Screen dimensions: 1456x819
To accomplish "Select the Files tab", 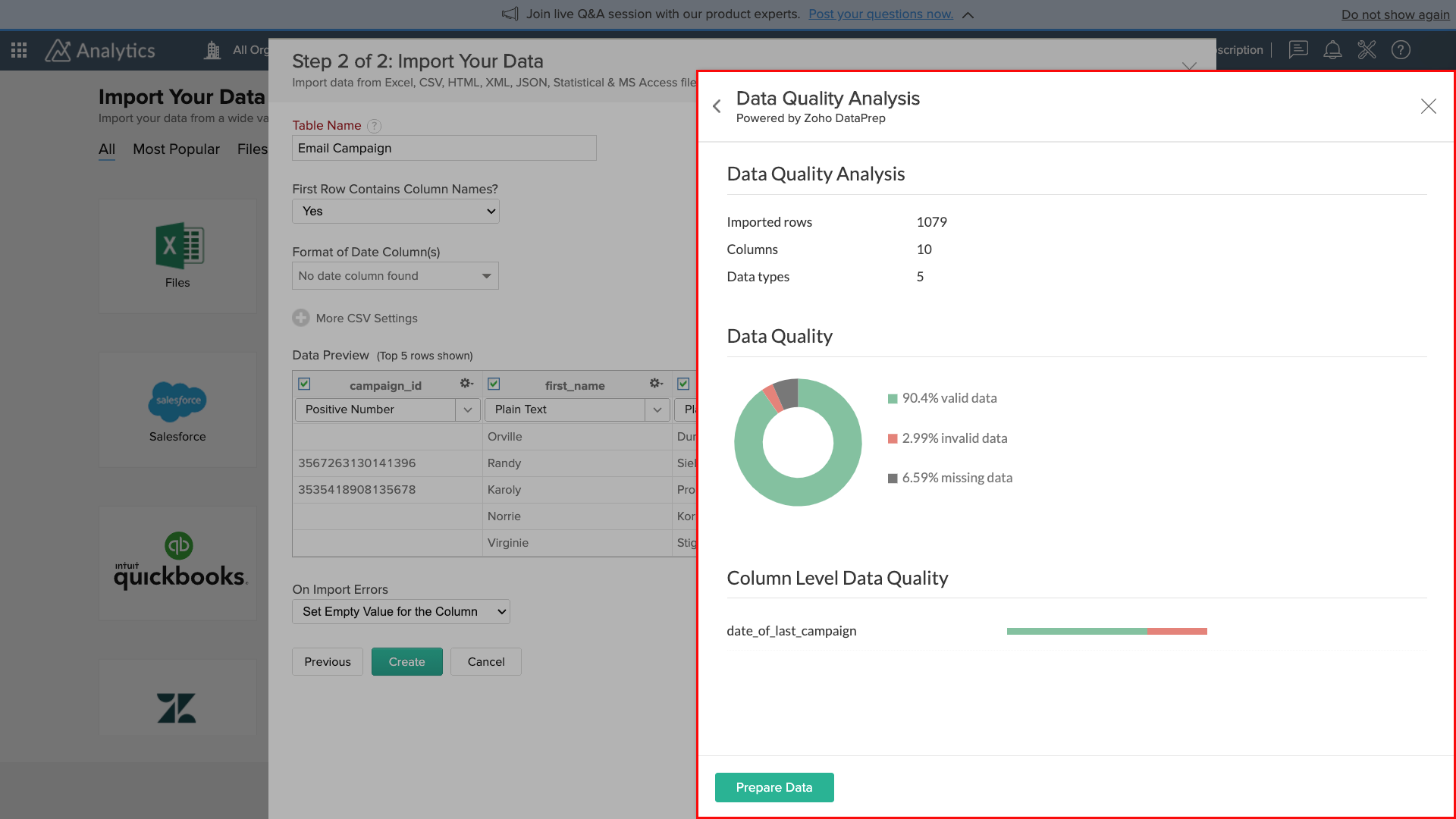I will click(x=252, y=149).
